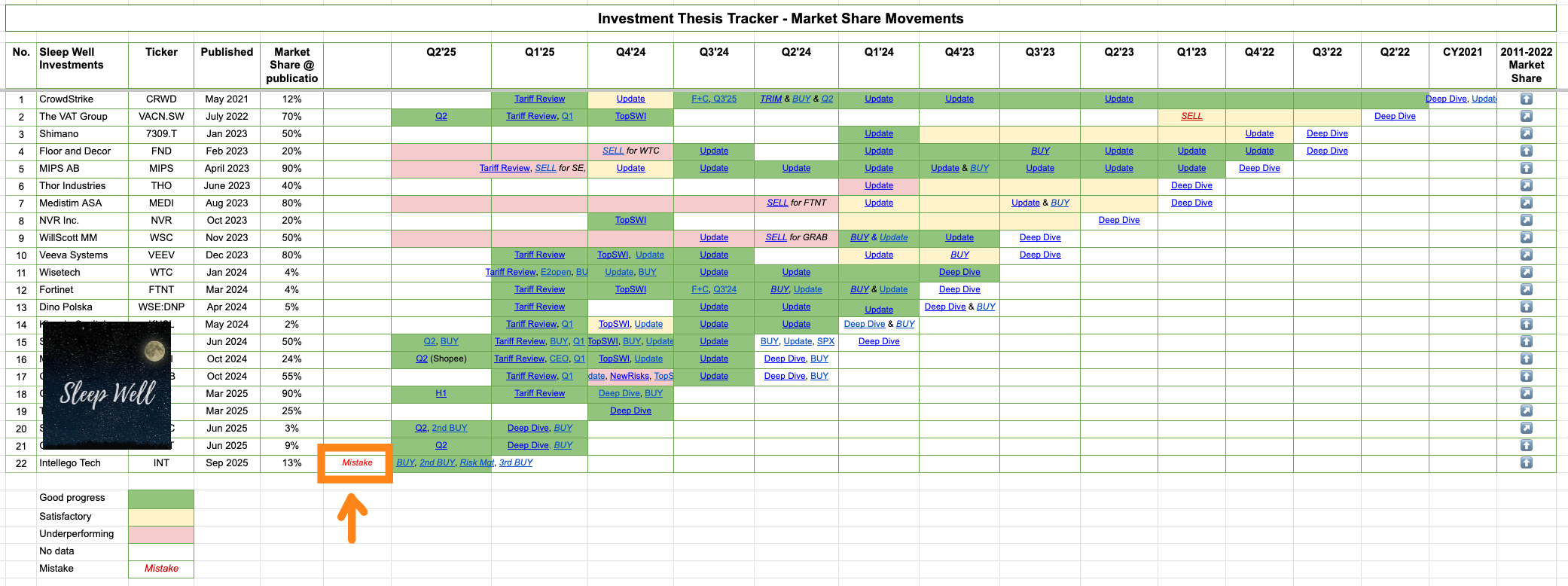This screenshot has width=1568, height=586.
Task: Open the 3rd BUY link in Intellego Tech row
Action: [516, 462]
